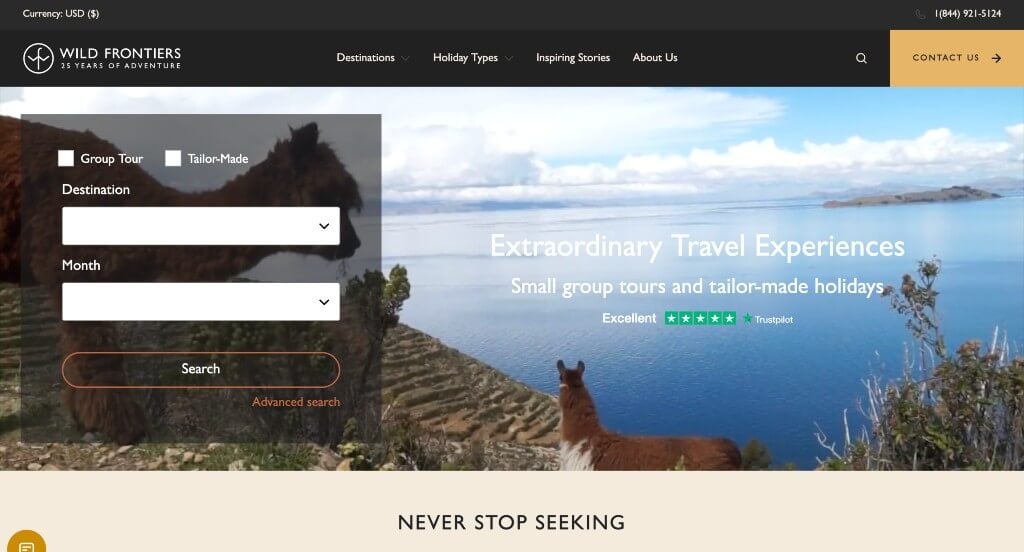The width and height of the screenshot is (1024, 552).
Task: Click the arrow in the Contact Us button
Action: [x=996, y=58]
